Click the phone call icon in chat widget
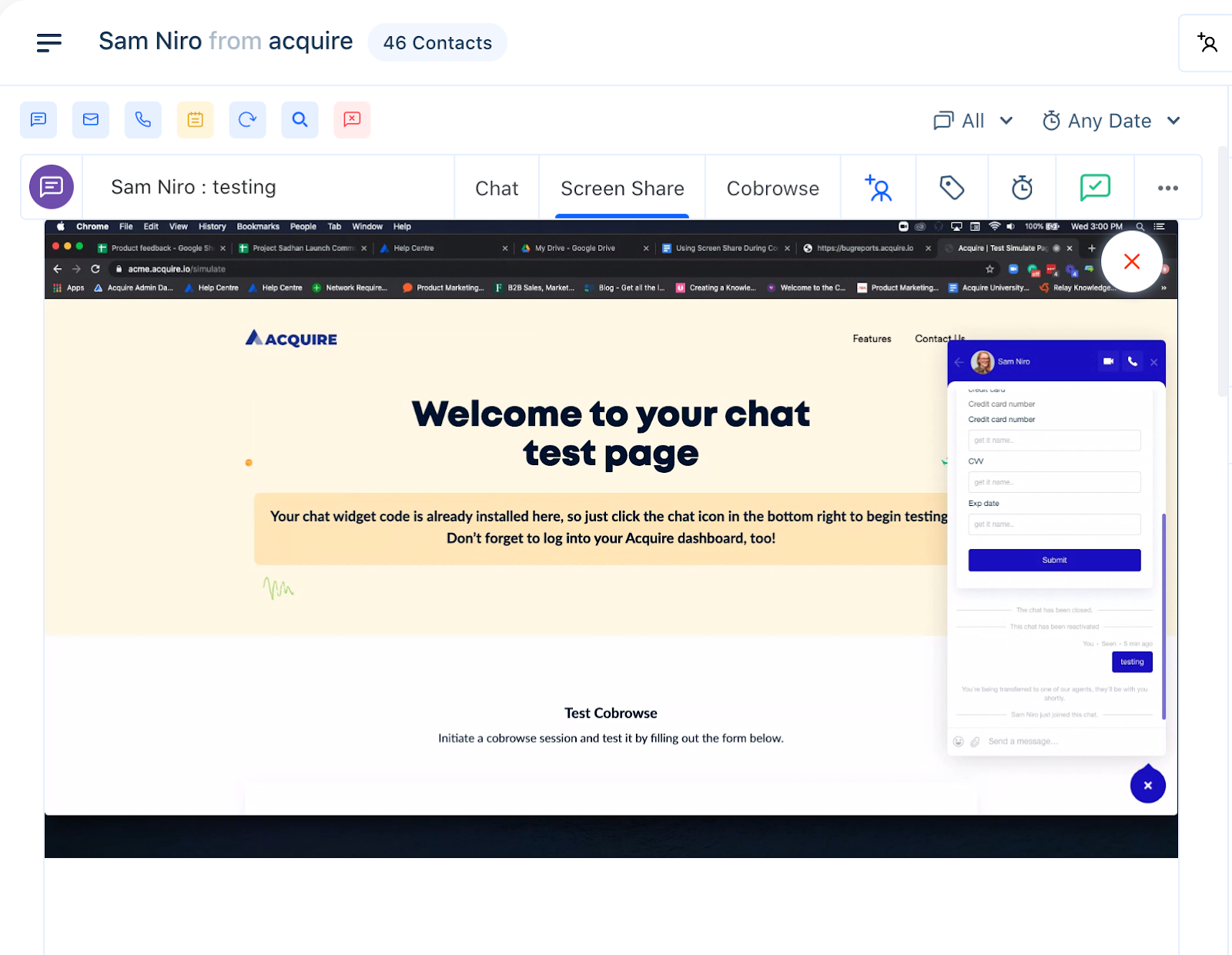Screen dimensions: 1232x955 click(1132, 361)
